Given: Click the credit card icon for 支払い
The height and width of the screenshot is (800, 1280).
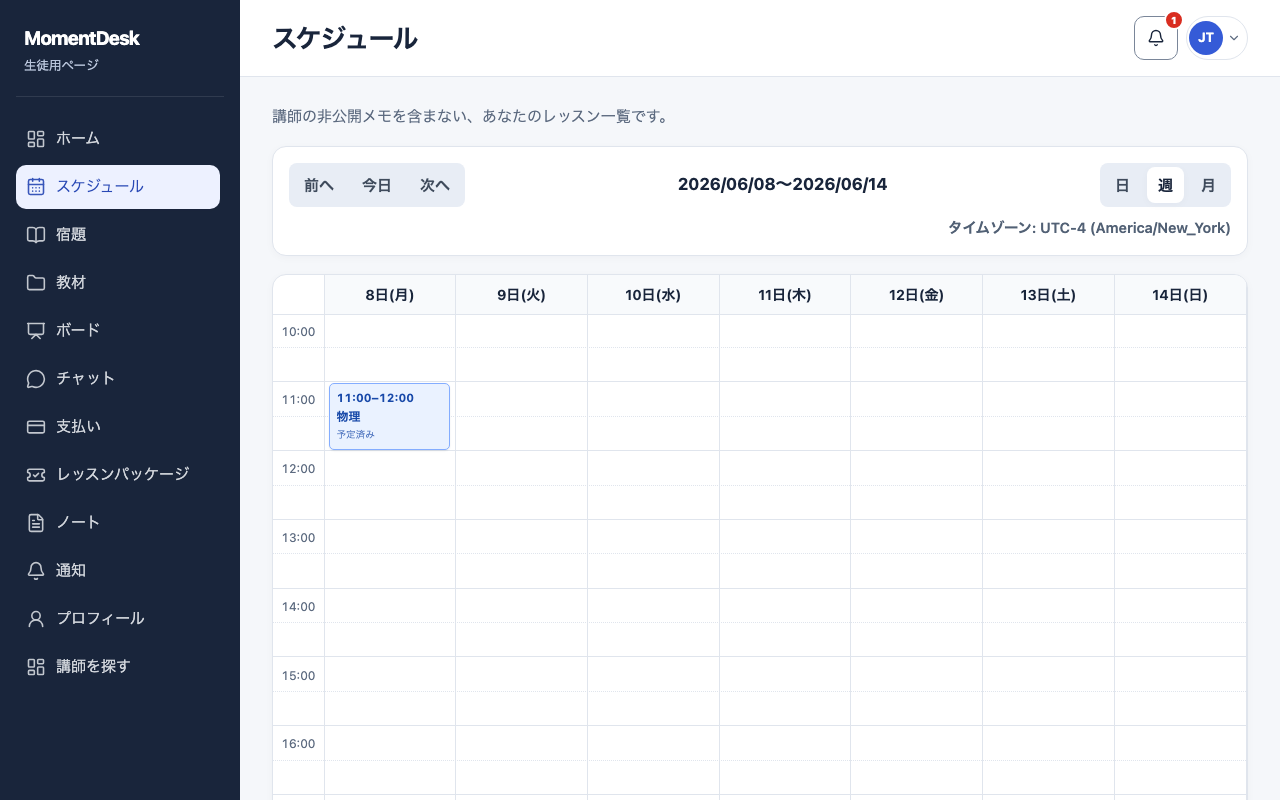Looking at the screenshot, I should click(36, 427).
